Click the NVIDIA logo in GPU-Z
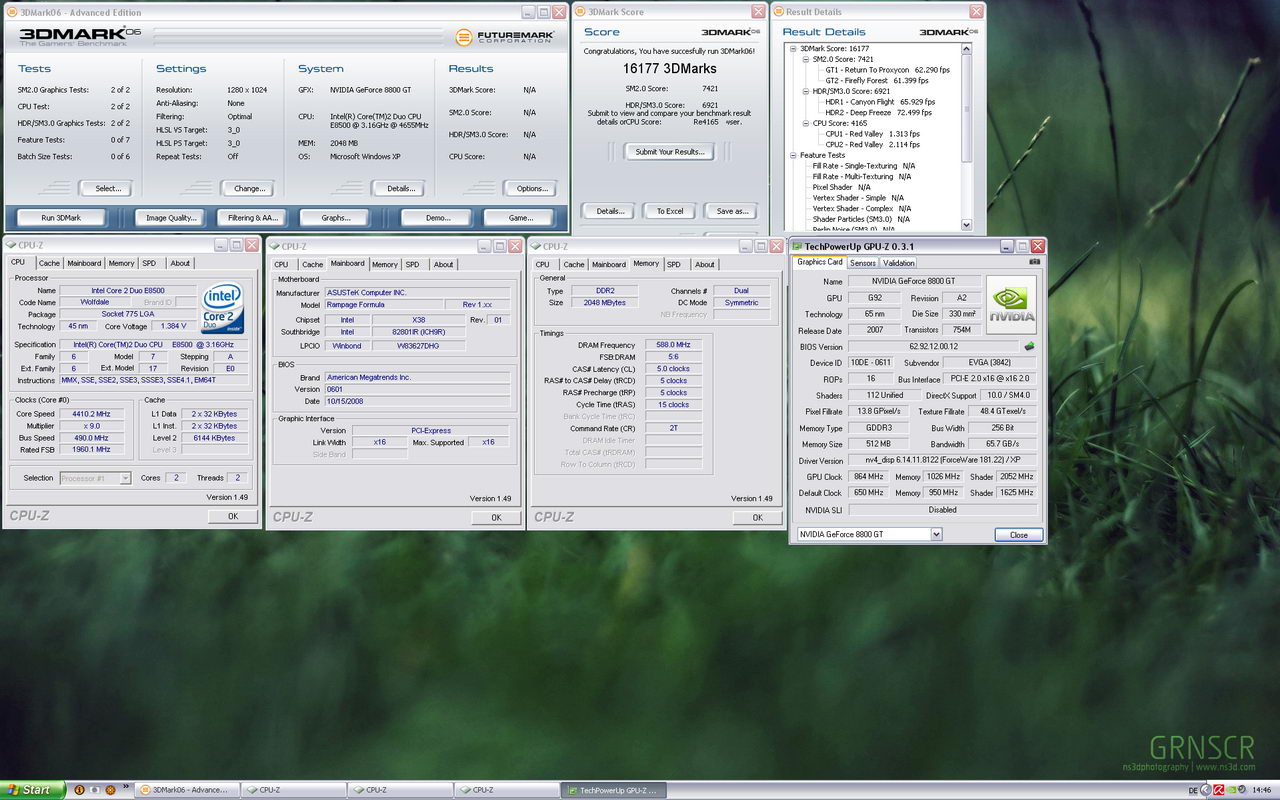This screenshot has height=800, width=1280. coord(1011,305)
